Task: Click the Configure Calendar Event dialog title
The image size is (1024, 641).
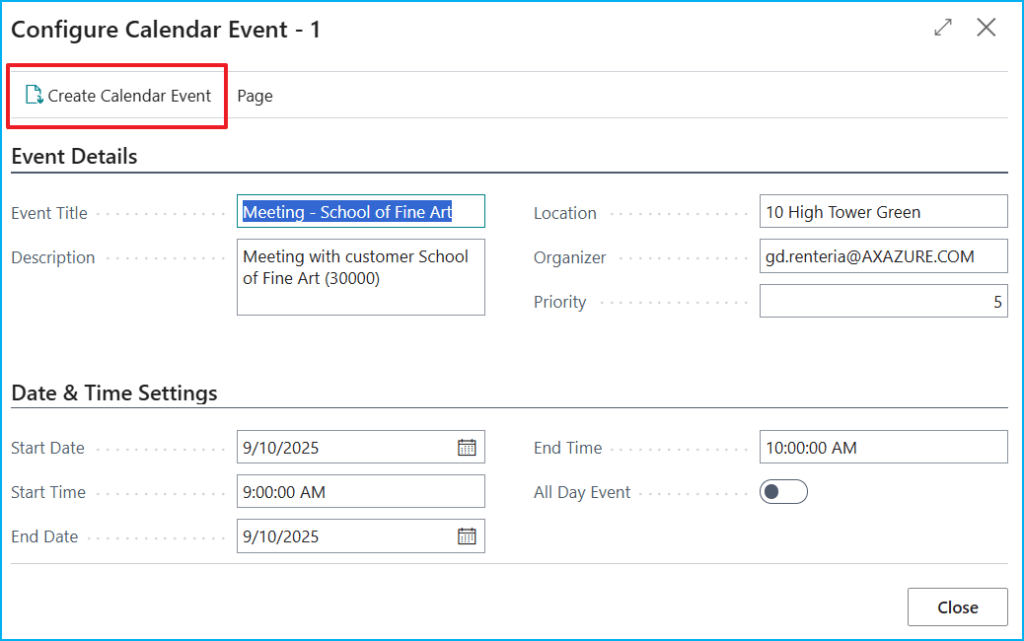Action: coord(166,29)
